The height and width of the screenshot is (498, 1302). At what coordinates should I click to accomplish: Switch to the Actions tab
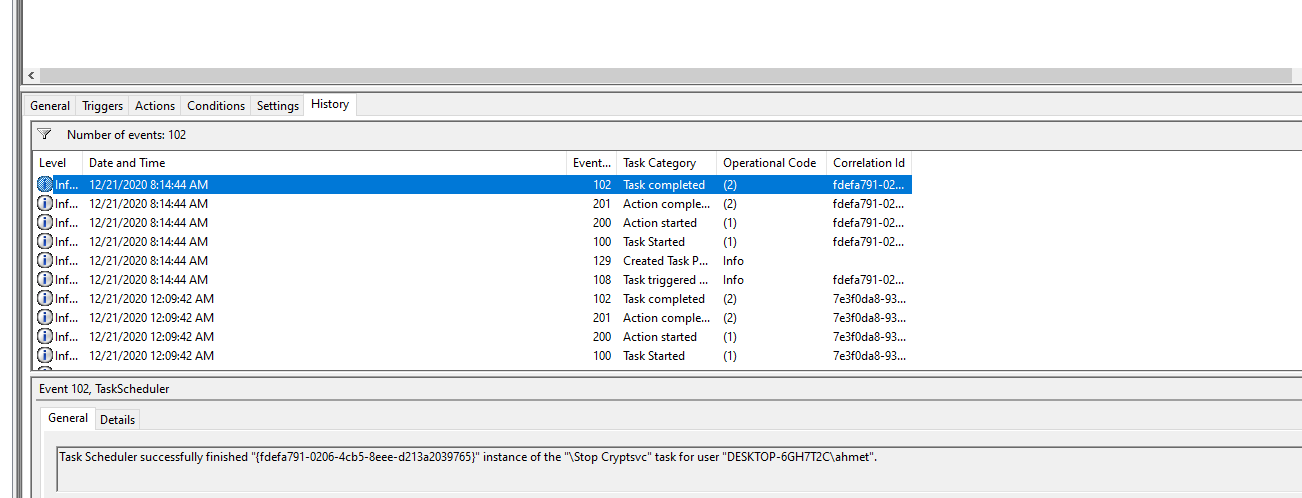pos(155,106)
